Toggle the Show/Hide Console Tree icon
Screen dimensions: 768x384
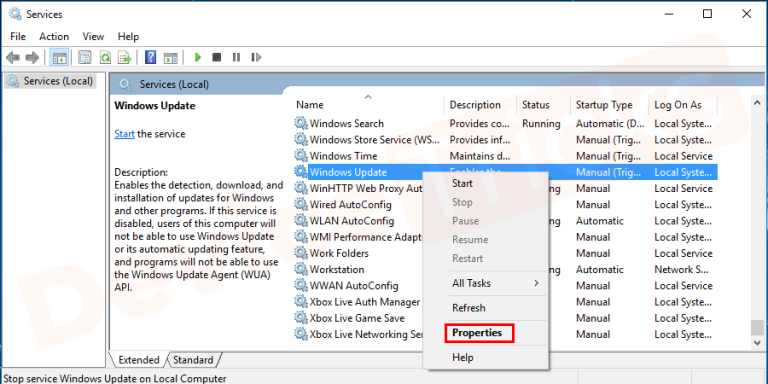point(60,58)
